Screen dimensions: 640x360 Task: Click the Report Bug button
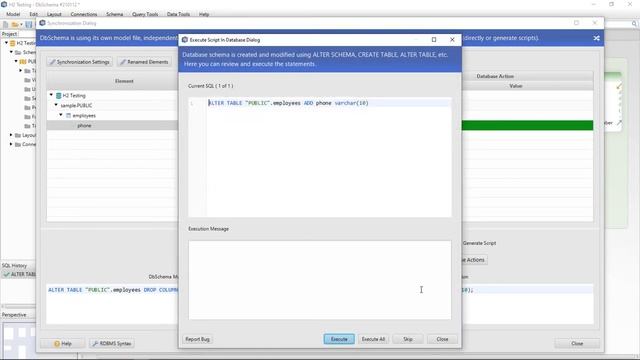click(197, 339)
